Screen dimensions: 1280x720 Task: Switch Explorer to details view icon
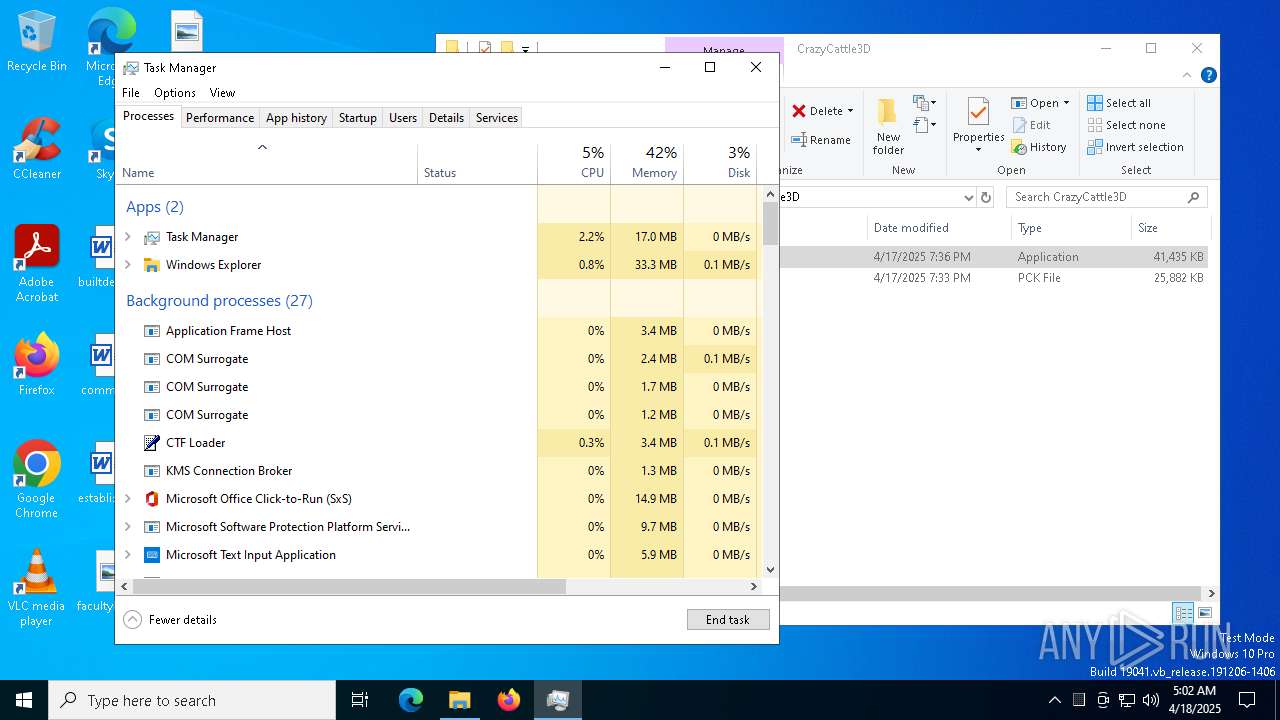(1184, 613)
